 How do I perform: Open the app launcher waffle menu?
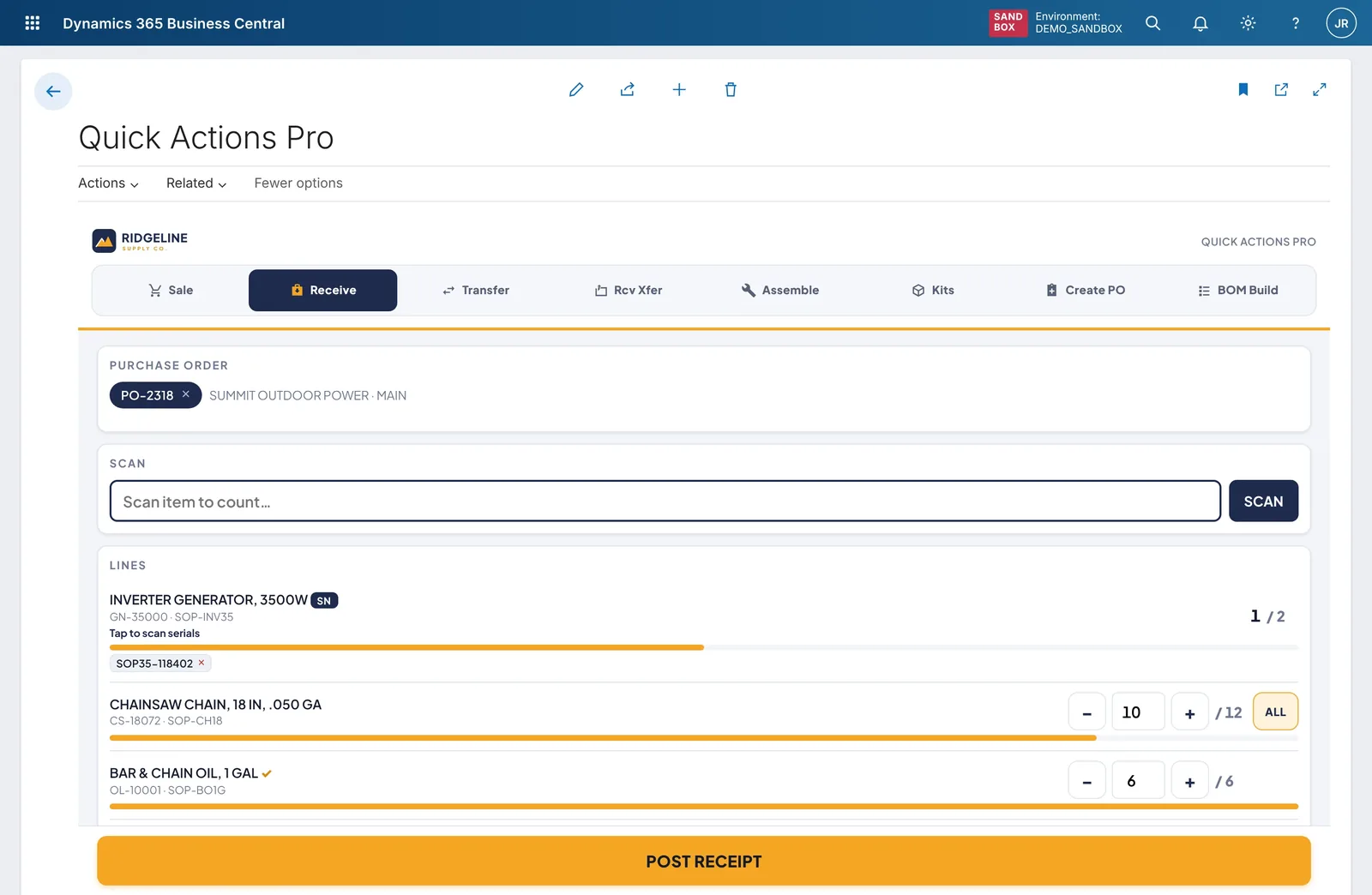(x=33, y=23)
